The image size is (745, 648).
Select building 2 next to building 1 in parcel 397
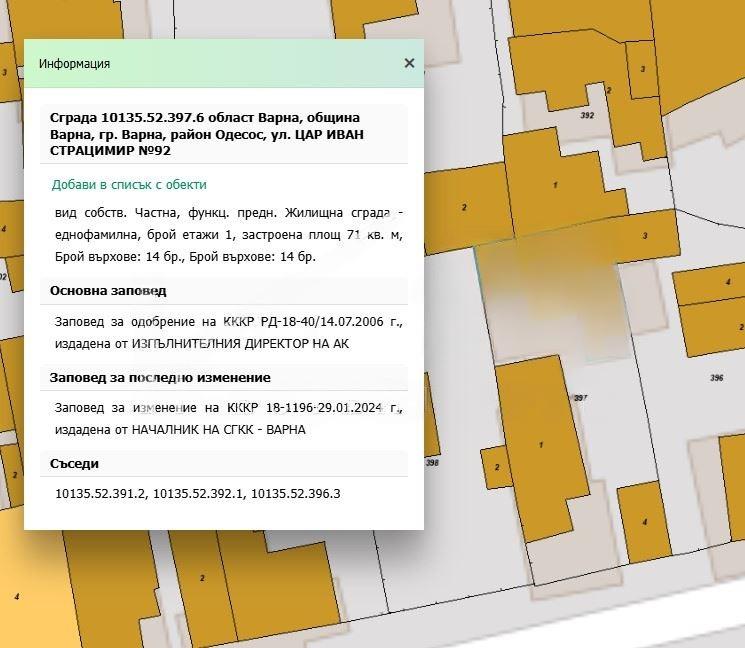tap(497, 467)
